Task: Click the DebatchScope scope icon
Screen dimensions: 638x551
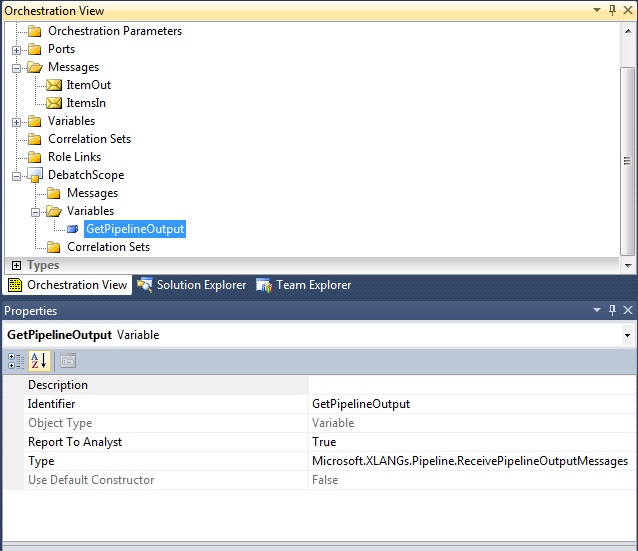Action: (35, 175)
